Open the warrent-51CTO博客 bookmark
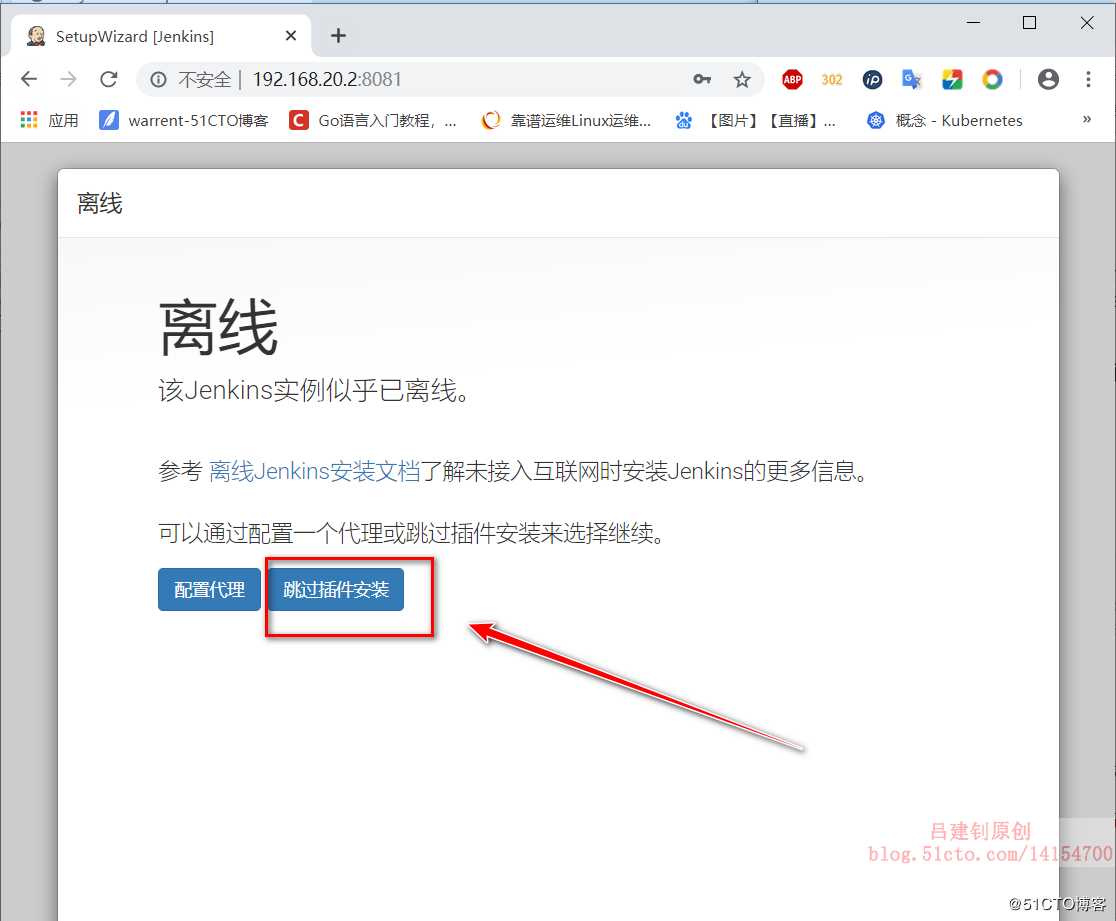This screenshot has width=1116, height=921. [x=184, y=120]
